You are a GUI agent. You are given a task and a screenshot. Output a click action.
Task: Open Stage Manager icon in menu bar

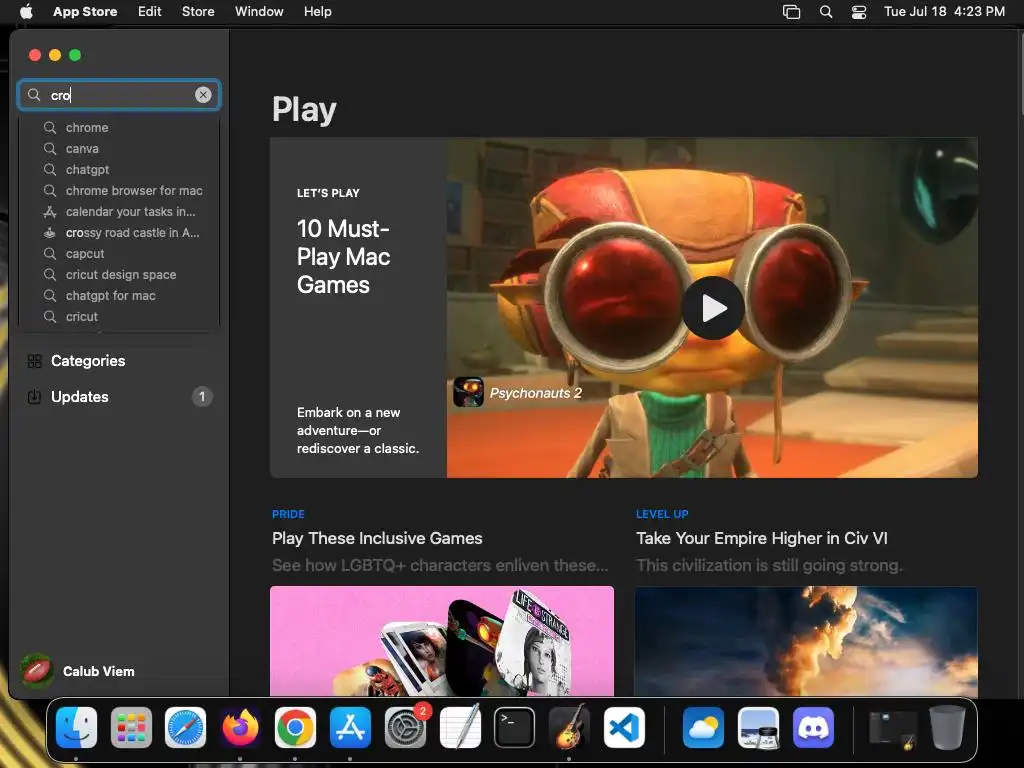coord(792,11)
